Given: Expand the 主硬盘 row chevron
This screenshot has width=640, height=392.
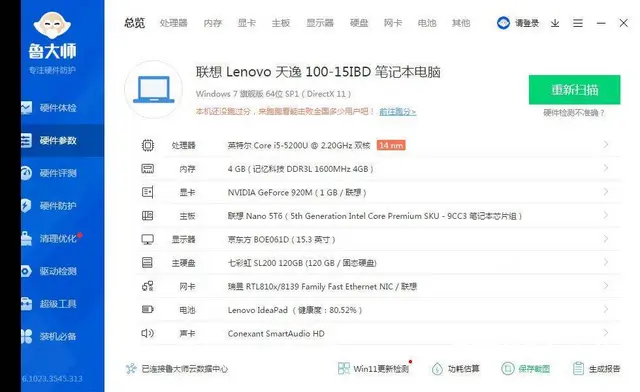Looking at the screenshot, I should [606, 262].
